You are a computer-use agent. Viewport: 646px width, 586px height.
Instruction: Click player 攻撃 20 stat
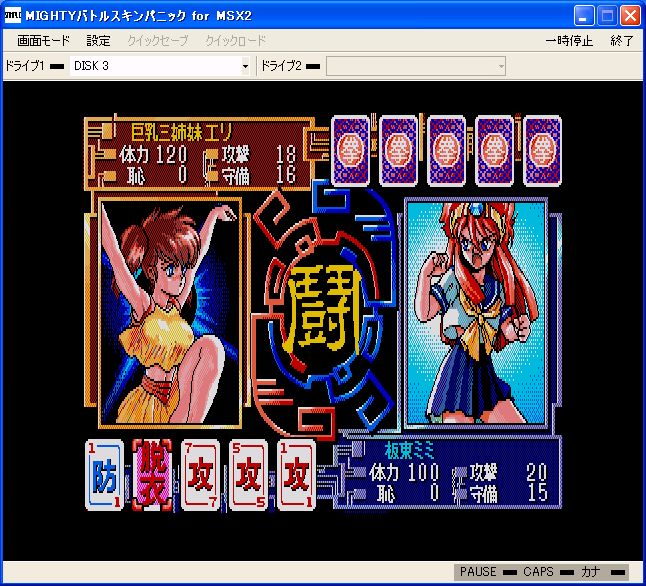point(508,472)
